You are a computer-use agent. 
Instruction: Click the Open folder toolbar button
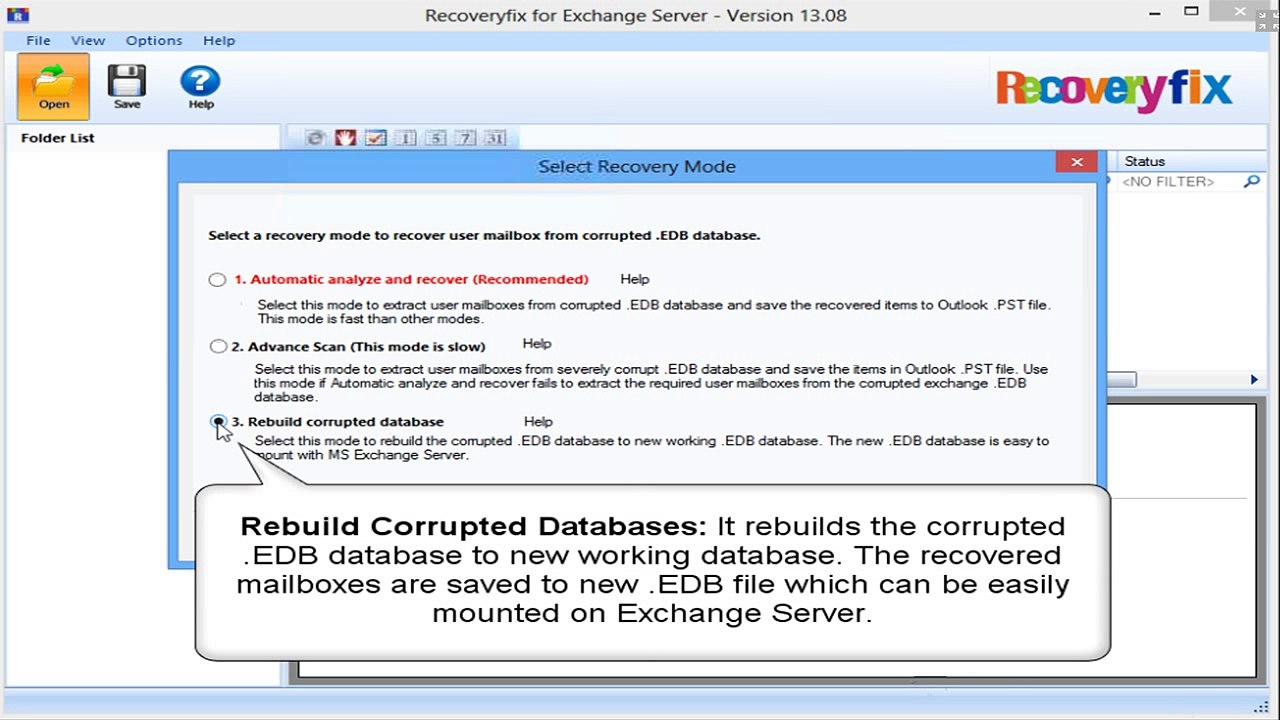[53, 86]
